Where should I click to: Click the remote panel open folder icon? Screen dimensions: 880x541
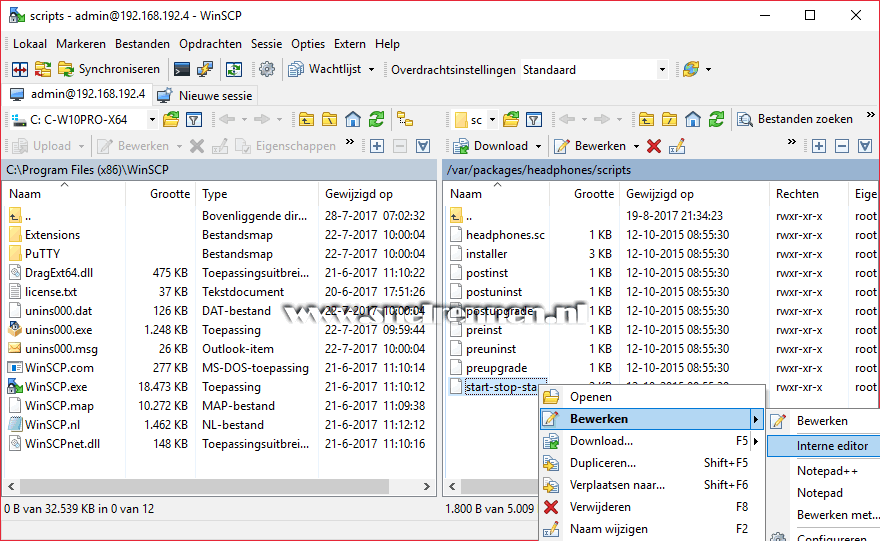pos(511,119)
